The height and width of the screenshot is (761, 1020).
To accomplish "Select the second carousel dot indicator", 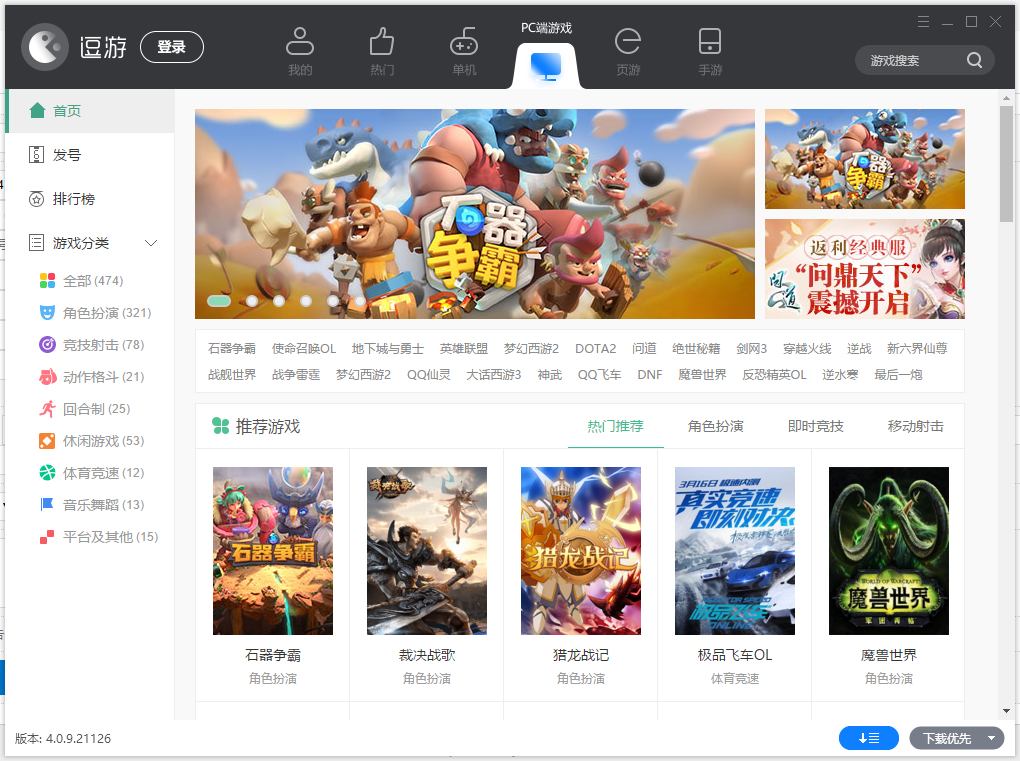I will click(252, 300).
